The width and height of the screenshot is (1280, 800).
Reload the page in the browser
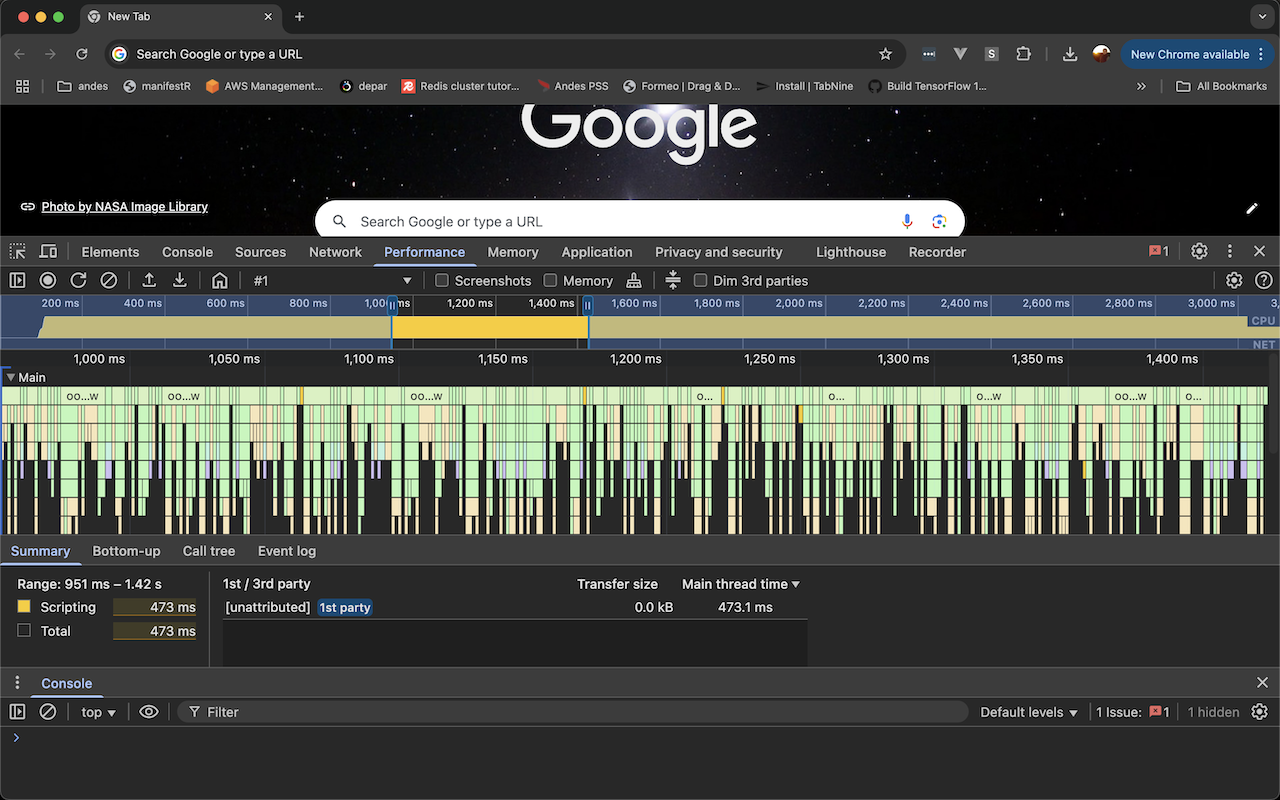(x=82, y=54)
